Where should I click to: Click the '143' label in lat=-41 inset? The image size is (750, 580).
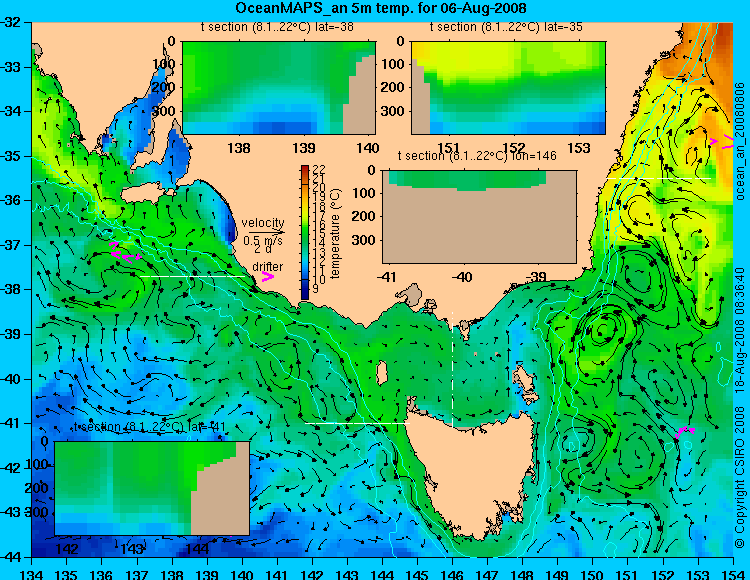pos(132,549)
